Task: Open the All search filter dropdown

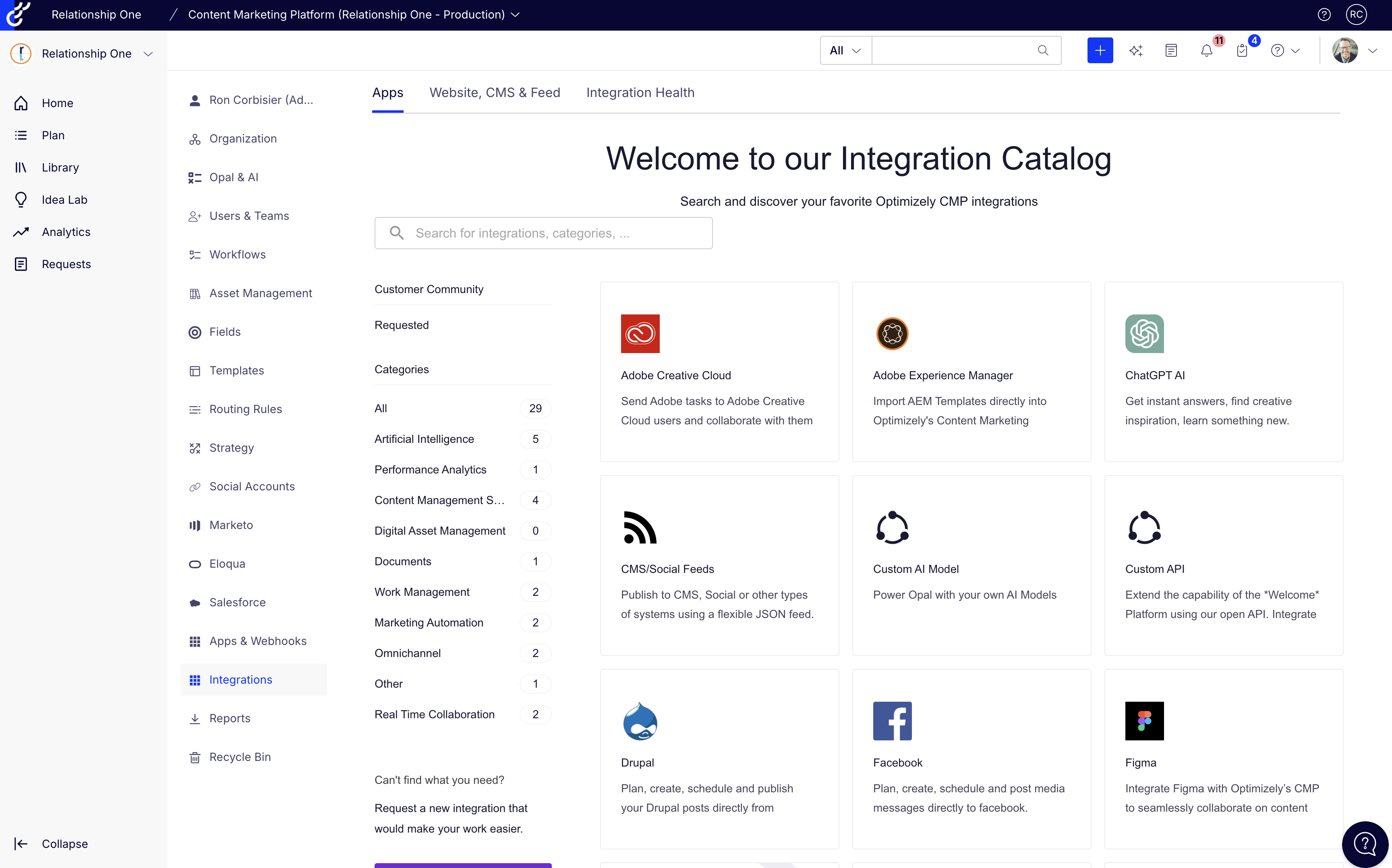Action: (844, 50)
